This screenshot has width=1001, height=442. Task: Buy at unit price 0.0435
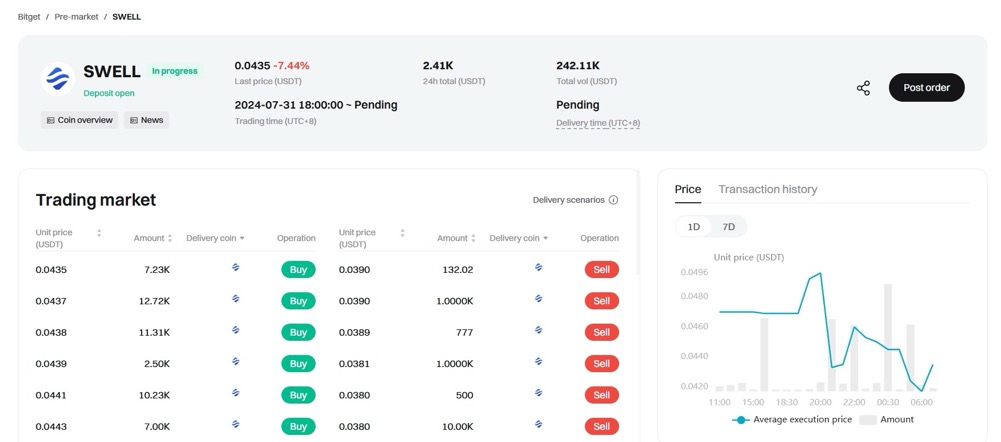[x=298, y=270]
